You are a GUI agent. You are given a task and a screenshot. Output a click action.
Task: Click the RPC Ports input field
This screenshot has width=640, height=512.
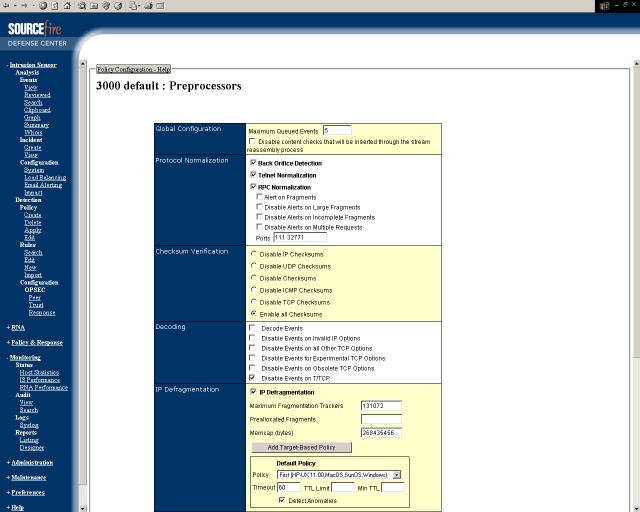[300, 237]
